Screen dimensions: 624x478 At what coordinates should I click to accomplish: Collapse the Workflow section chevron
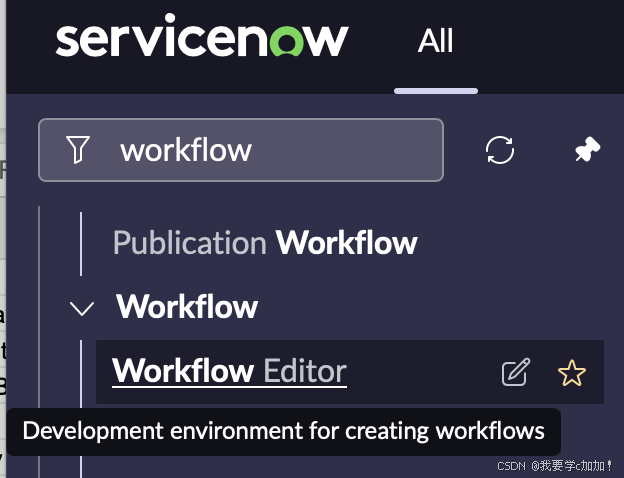tap(82, 308)
